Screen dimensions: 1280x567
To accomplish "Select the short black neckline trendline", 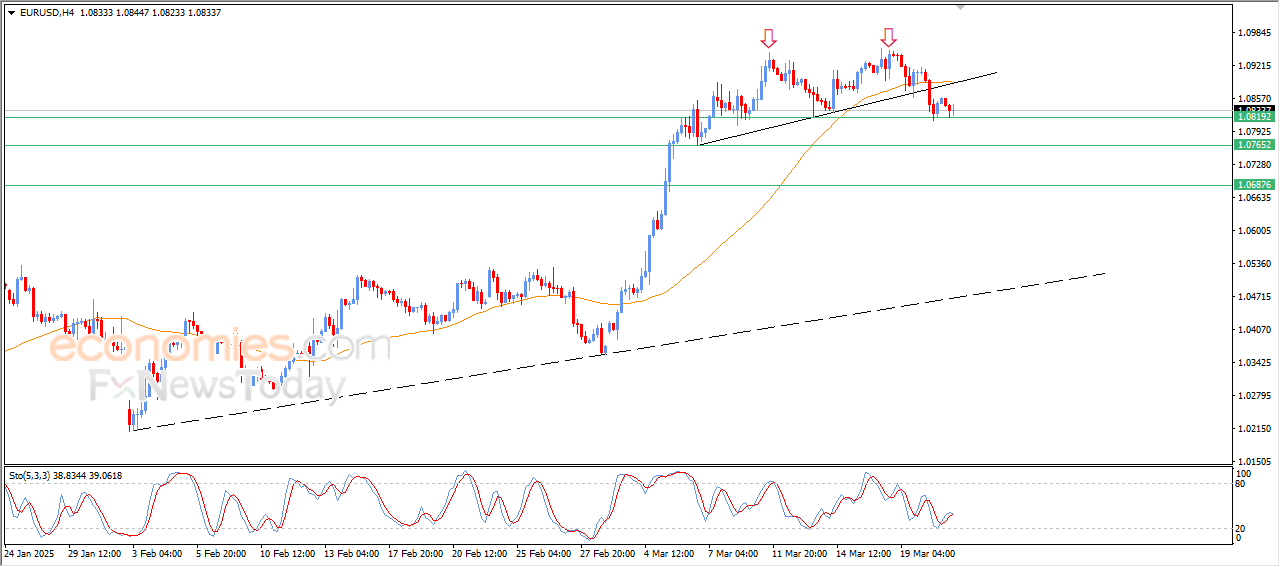I will click(800, 122).
